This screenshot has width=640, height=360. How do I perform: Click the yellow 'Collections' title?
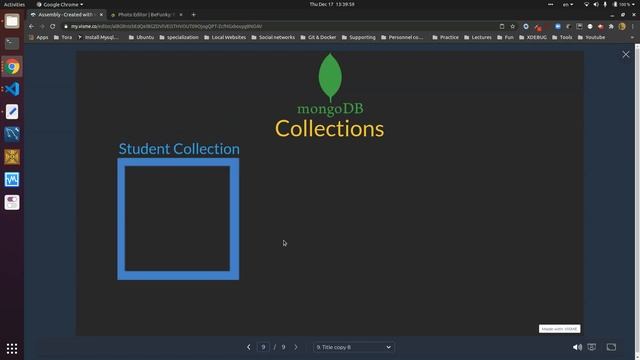(x=329, y=129)
